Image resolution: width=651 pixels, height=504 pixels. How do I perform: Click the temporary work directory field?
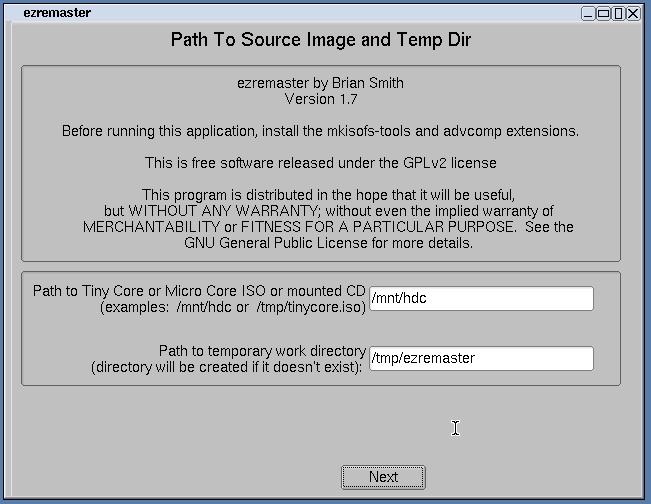[x=481, y=358]
